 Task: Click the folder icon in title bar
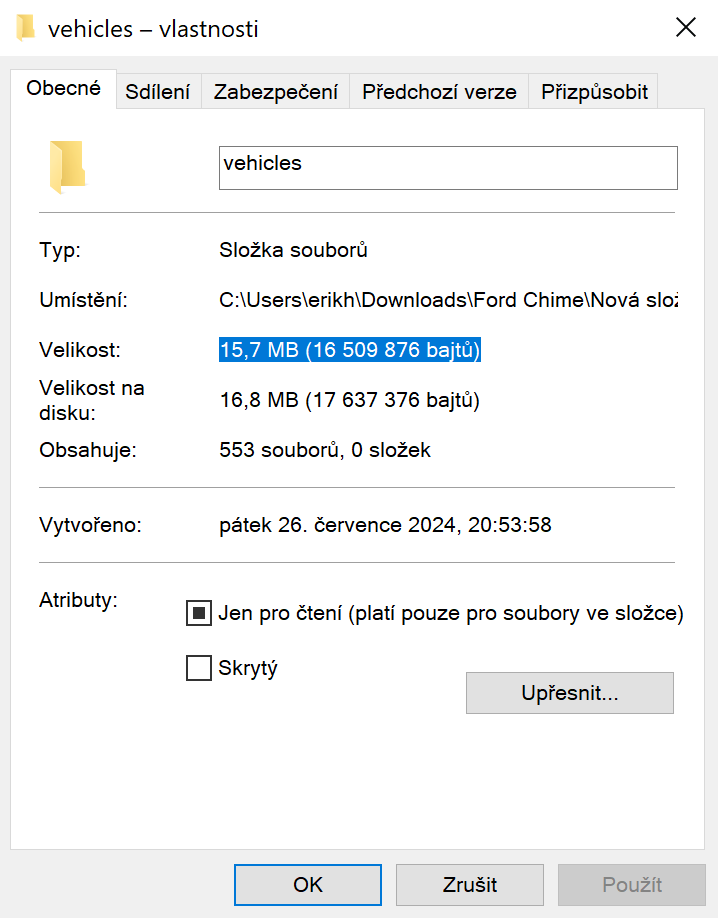[x=26, y=28]
